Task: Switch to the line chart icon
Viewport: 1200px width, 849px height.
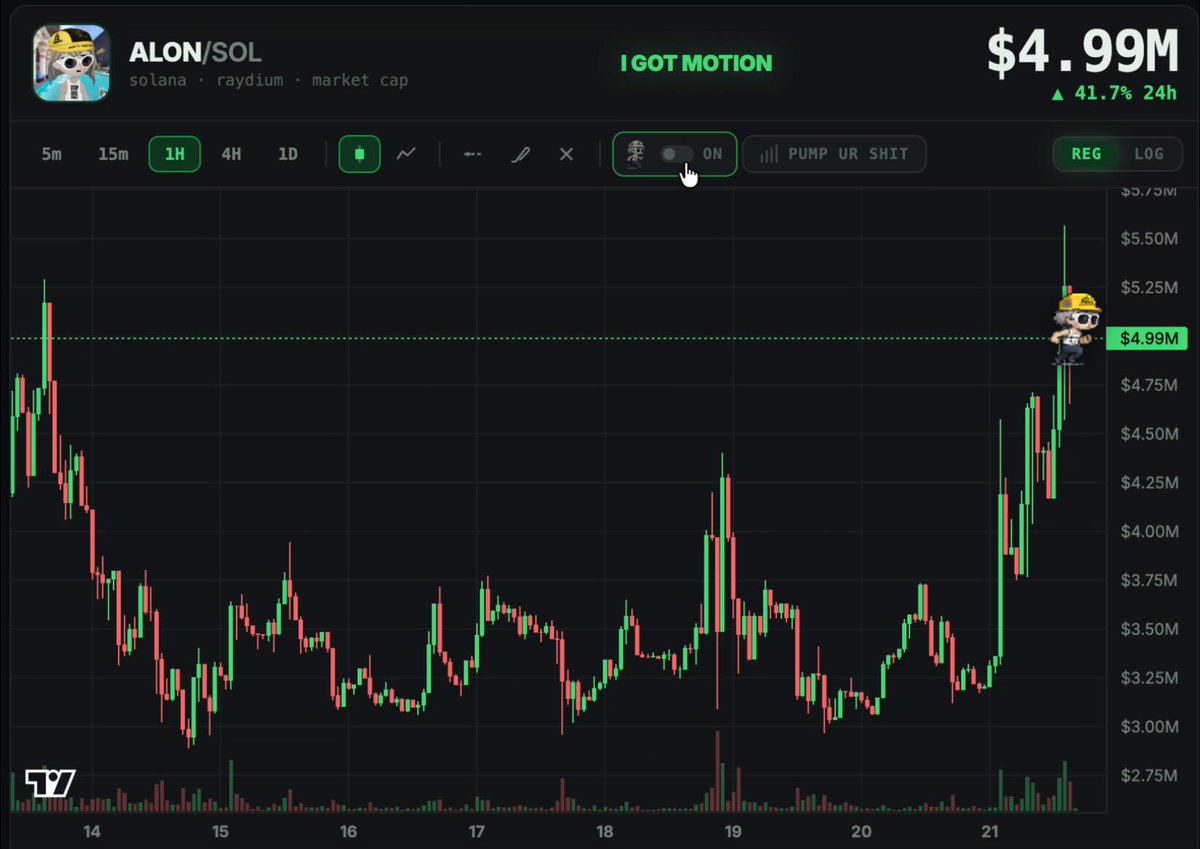Action: pos(406,154)
